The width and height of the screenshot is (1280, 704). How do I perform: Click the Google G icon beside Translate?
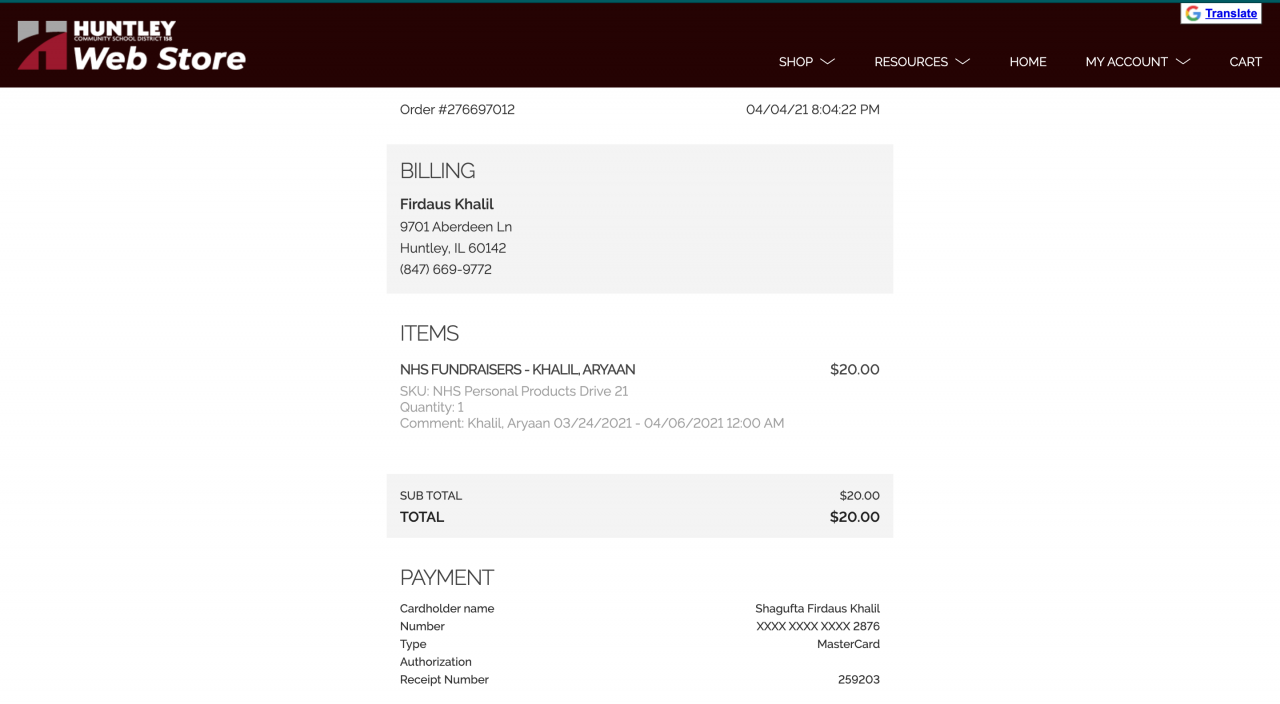tap(1193, 14)
